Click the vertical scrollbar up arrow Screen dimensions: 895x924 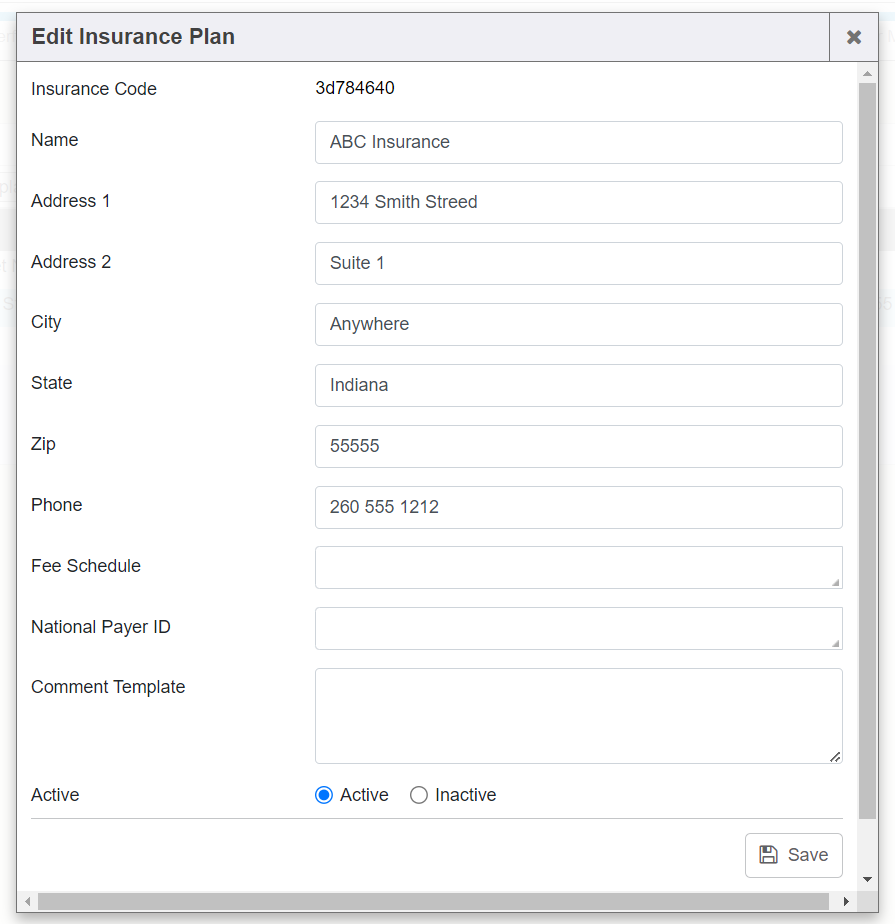867,74
